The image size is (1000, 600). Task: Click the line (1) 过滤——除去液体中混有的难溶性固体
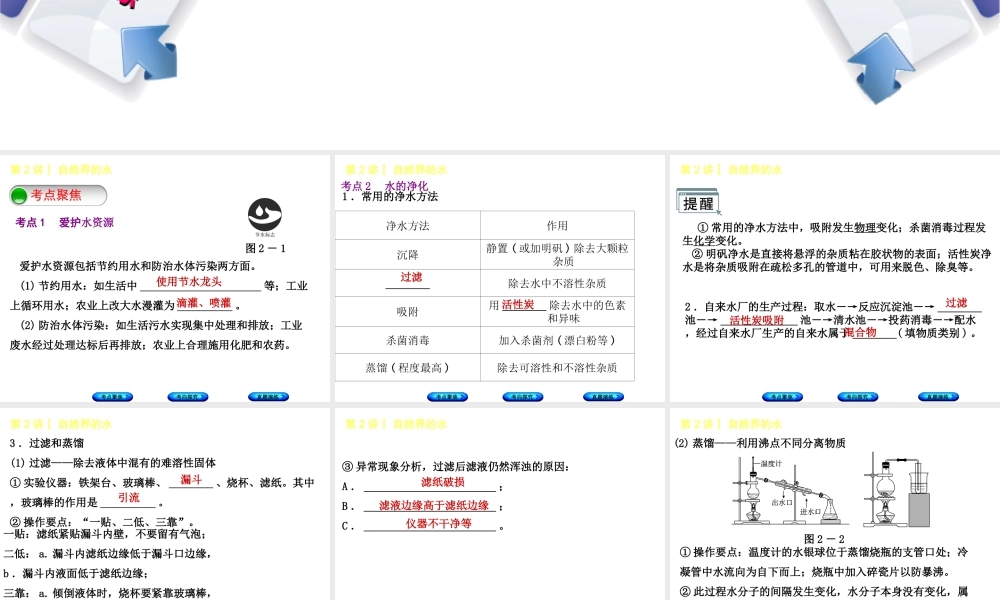pos(113,463)
